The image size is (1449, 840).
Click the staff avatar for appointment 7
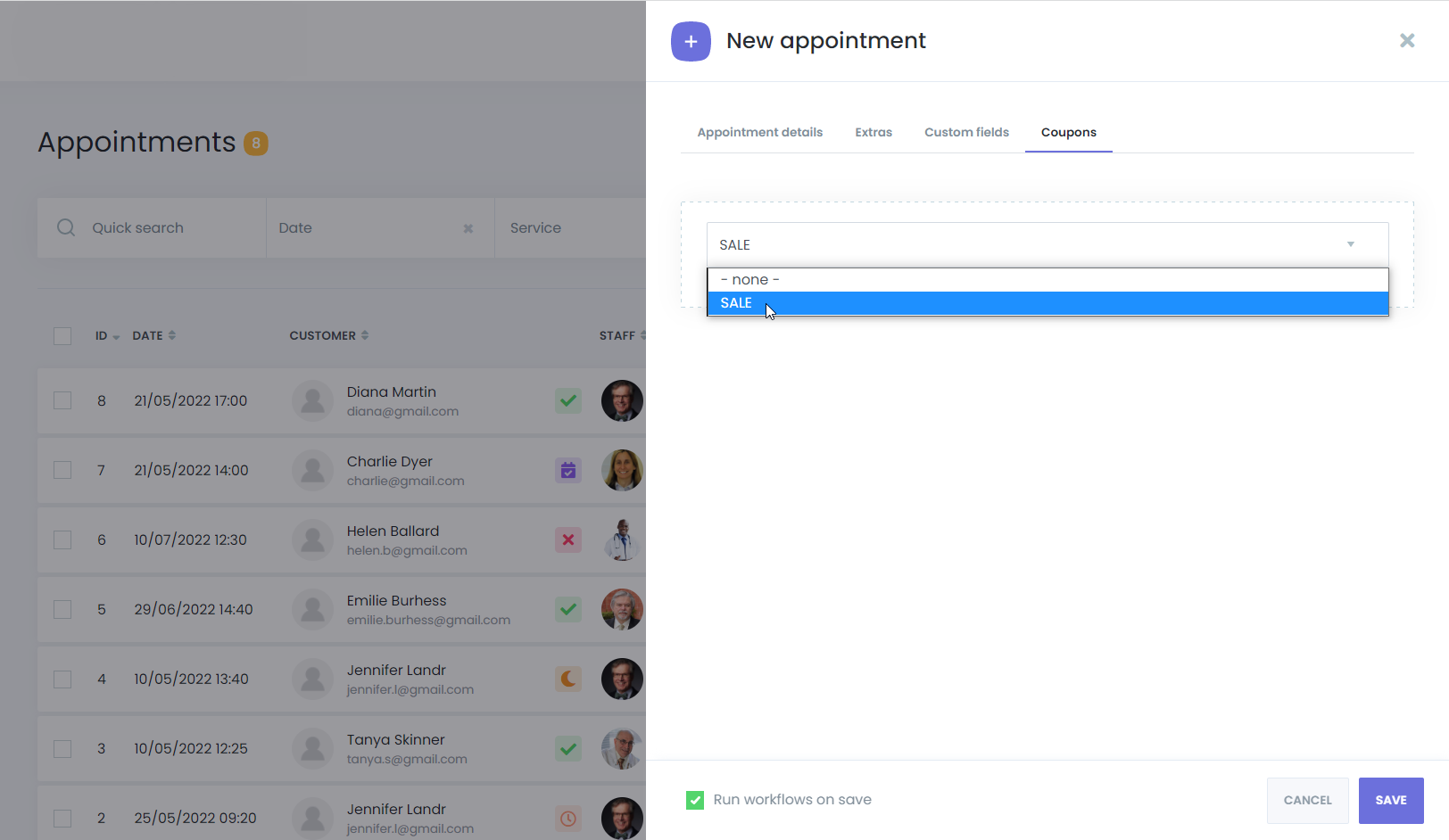pos(622,470)
